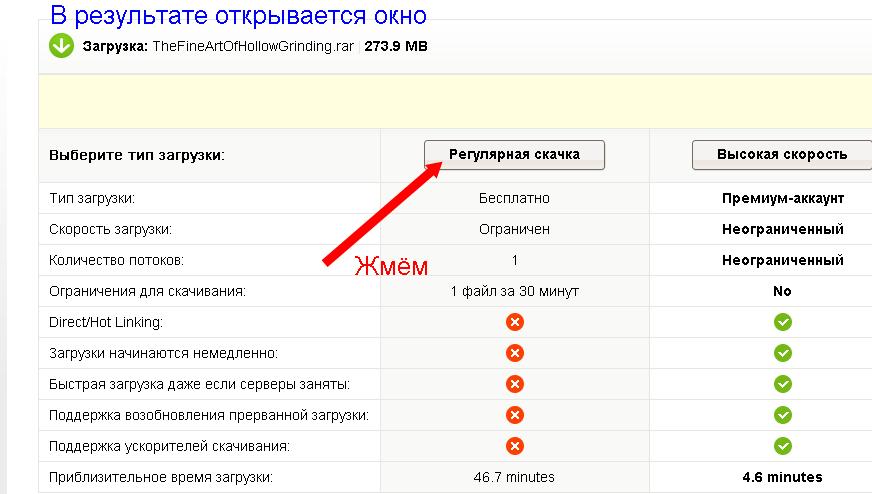Click red cross for Загрузки начинаются немедленно

coord(515,353)
